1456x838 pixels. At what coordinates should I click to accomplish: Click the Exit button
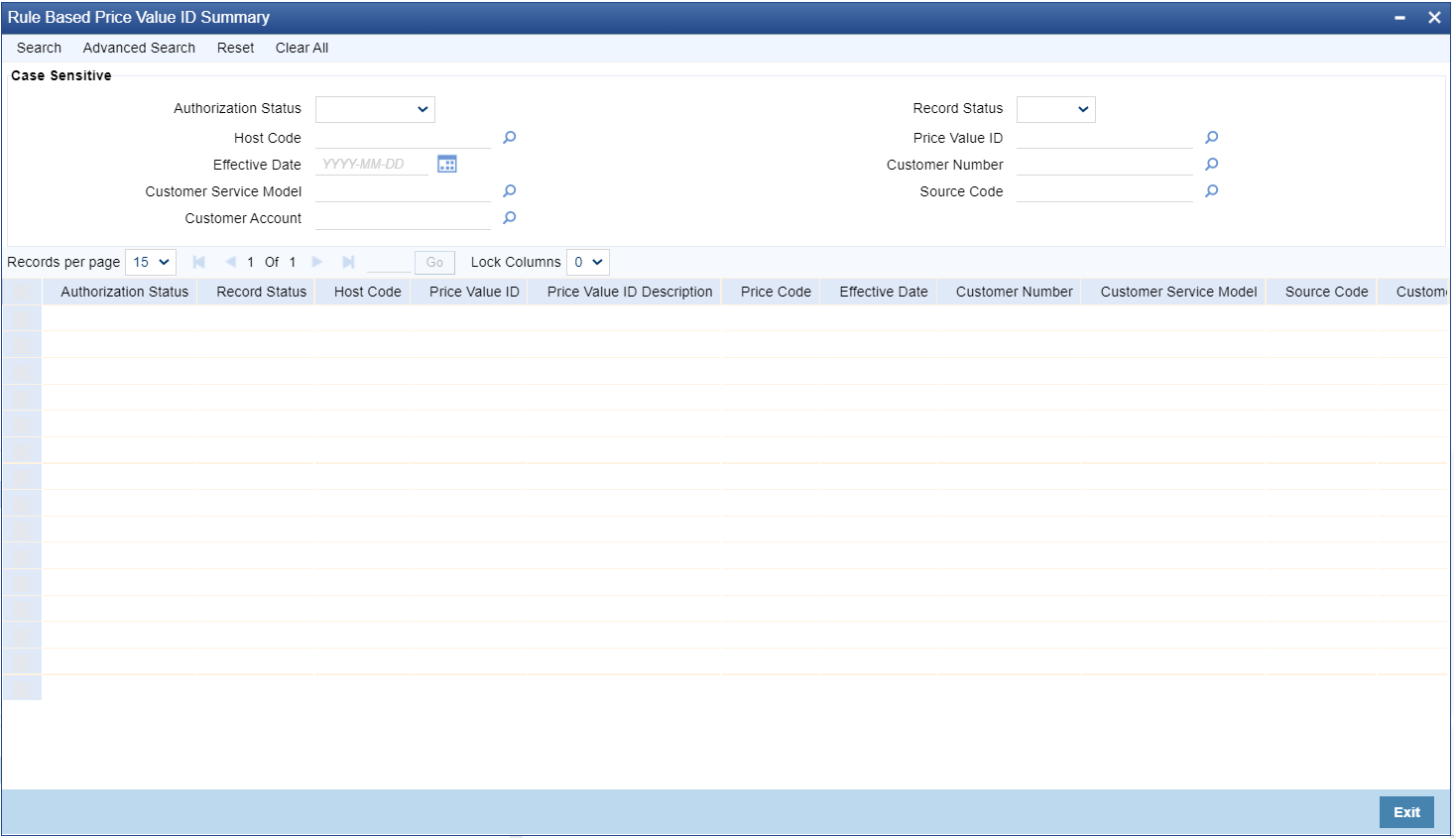[1406, 812]
